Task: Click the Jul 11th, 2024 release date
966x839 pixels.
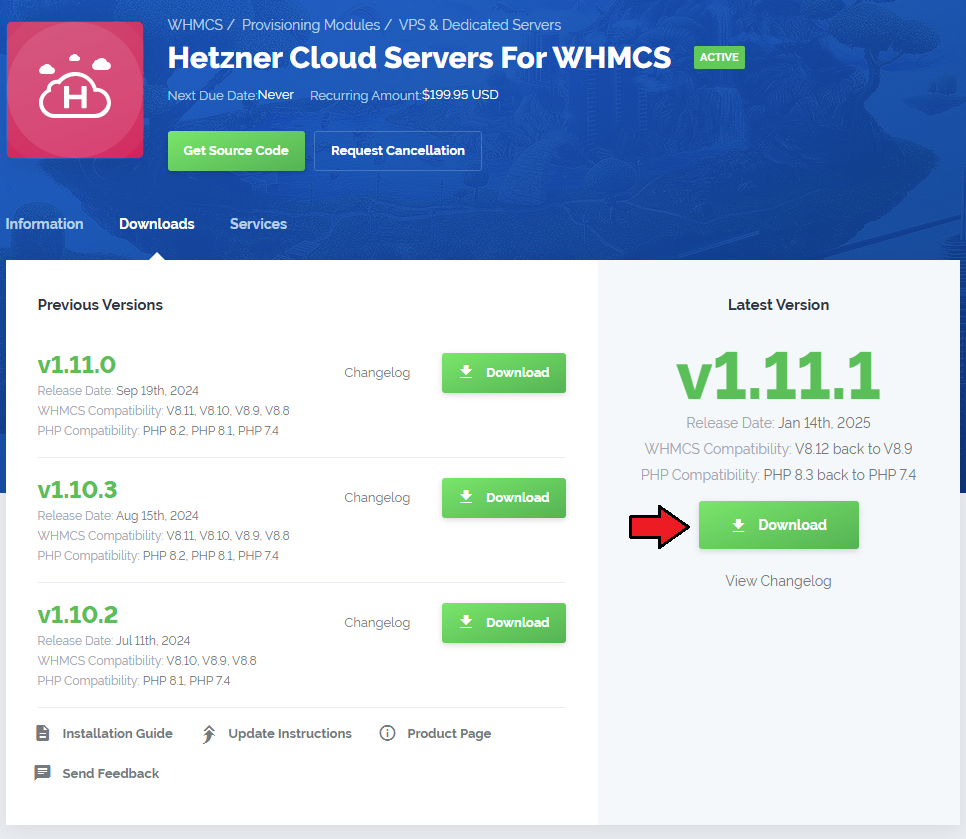Action: coord(153,641)
